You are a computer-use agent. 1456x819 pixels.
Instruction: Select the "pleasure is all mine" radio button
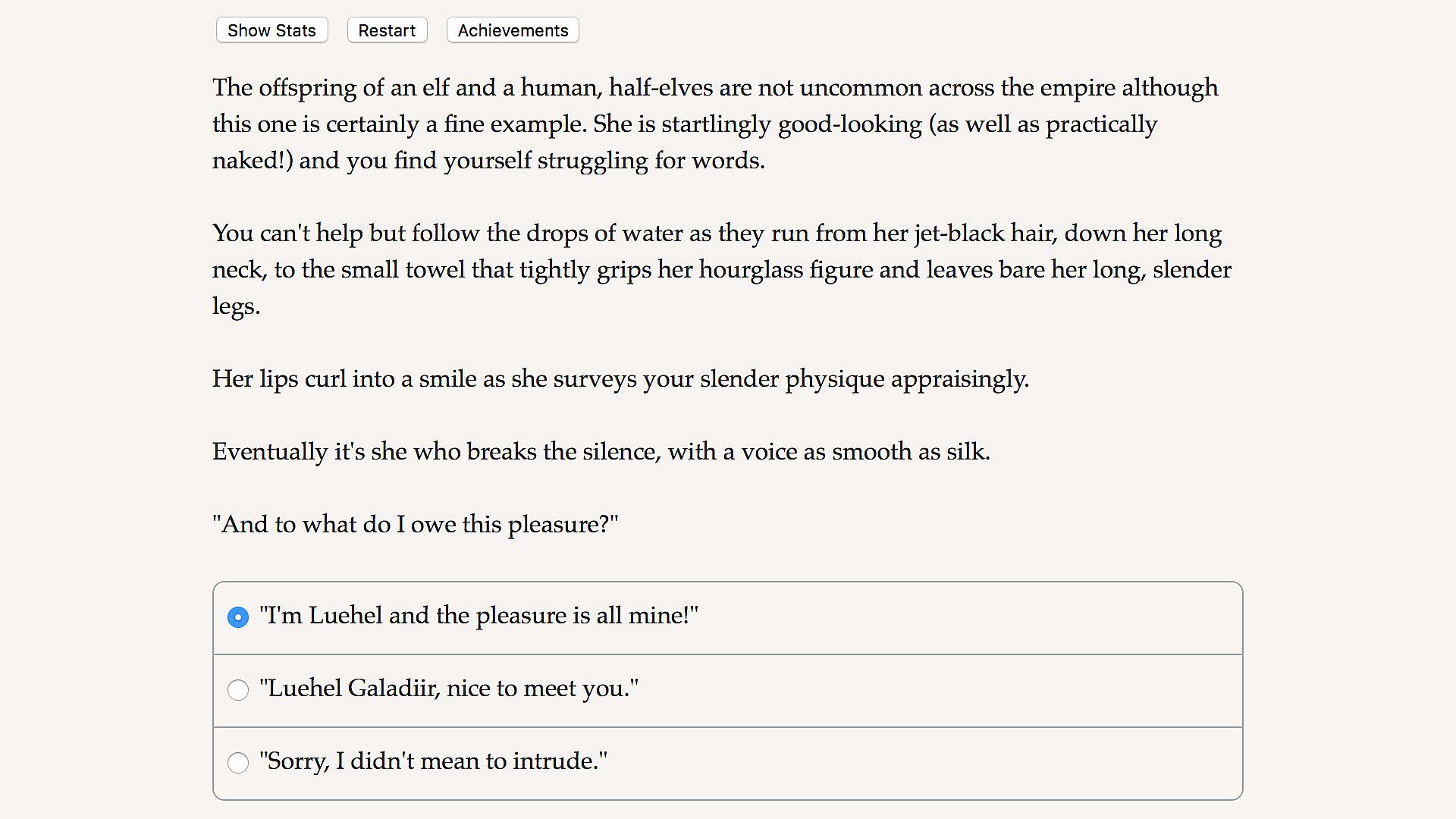click(x=238, y=617)
